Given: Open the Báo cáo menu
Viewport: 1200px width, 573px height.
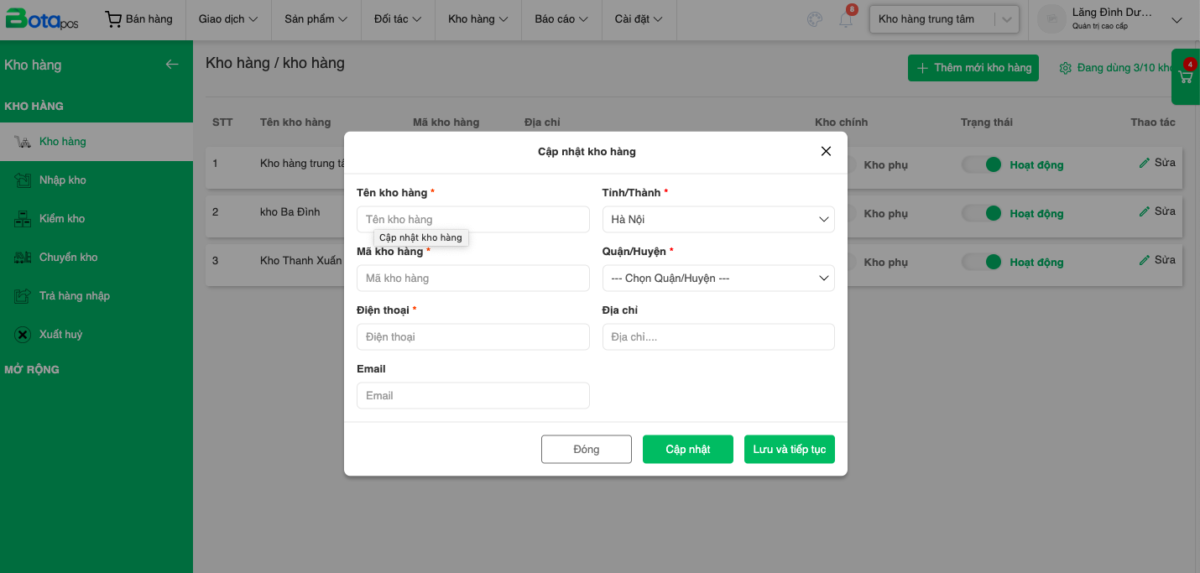Looking at the screenshot, I should pyautogui.click(x=564, y=19).
